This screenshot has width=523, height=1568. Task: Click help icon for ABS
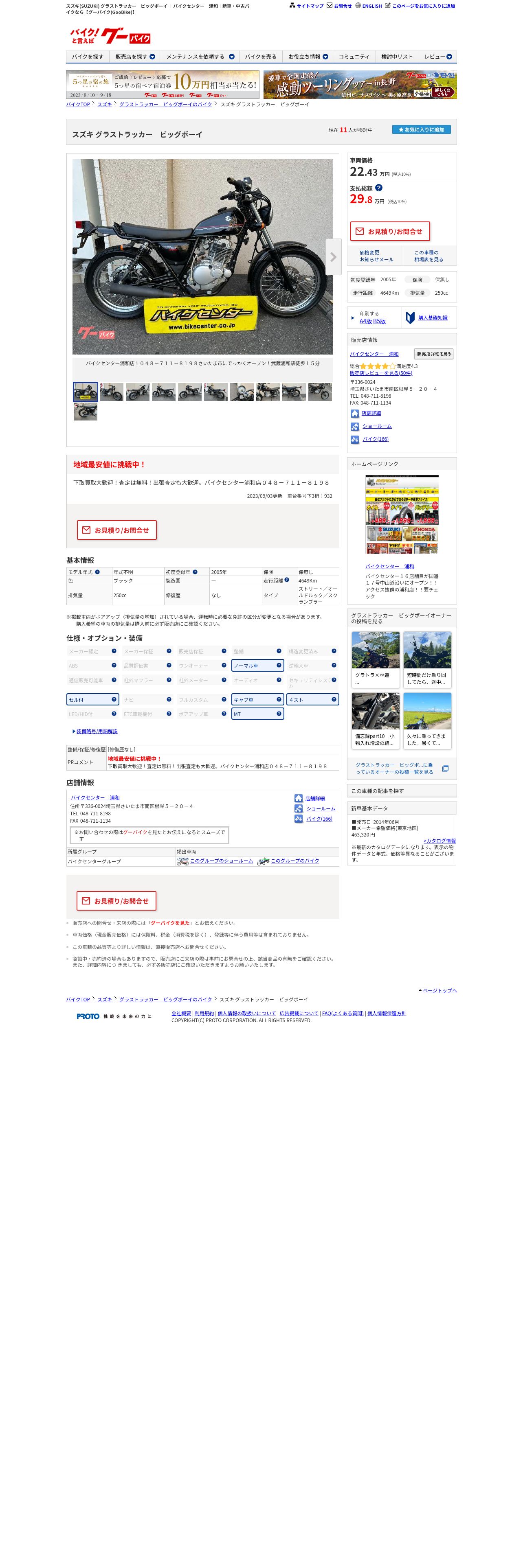point(114,665)
